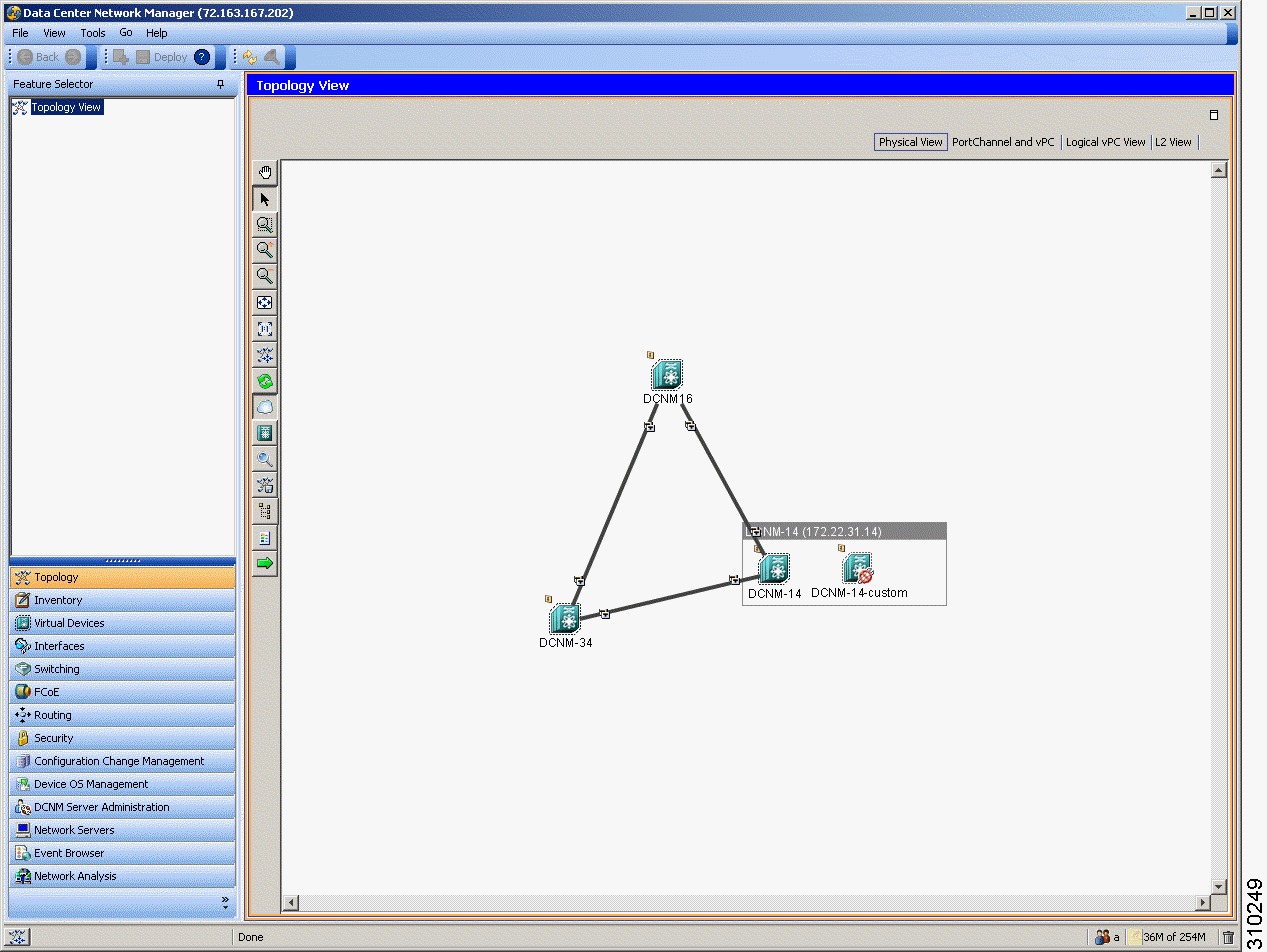1267x952 pixels.
Task: Select the Pan tool in the topology toolbar
Action: click(x=264, y=172)
